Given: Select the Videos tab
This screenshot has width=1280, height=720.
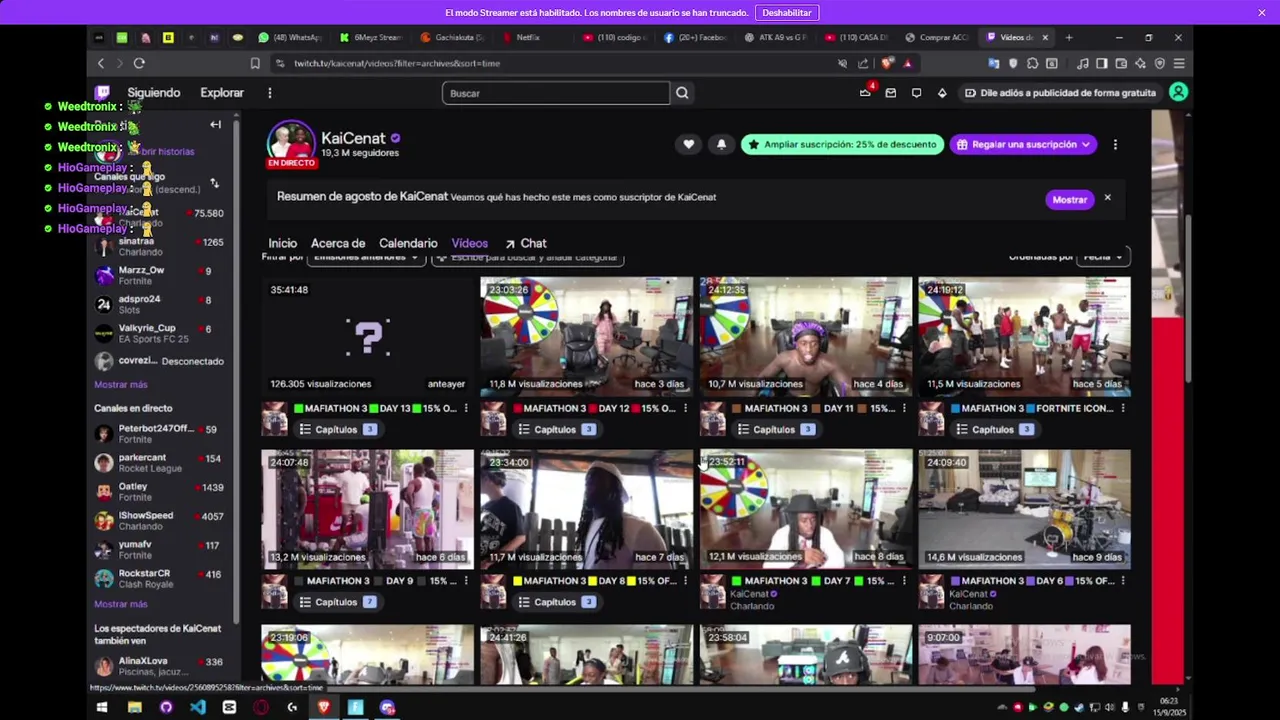Looking at the screenshot, I should click(x=469, y=243).
